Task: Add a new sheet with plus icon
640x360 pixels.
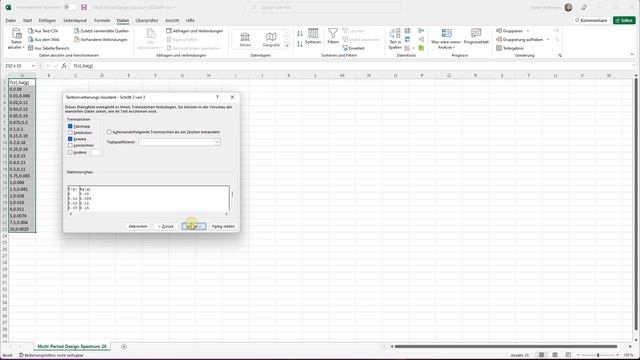Action: [124, 347]
